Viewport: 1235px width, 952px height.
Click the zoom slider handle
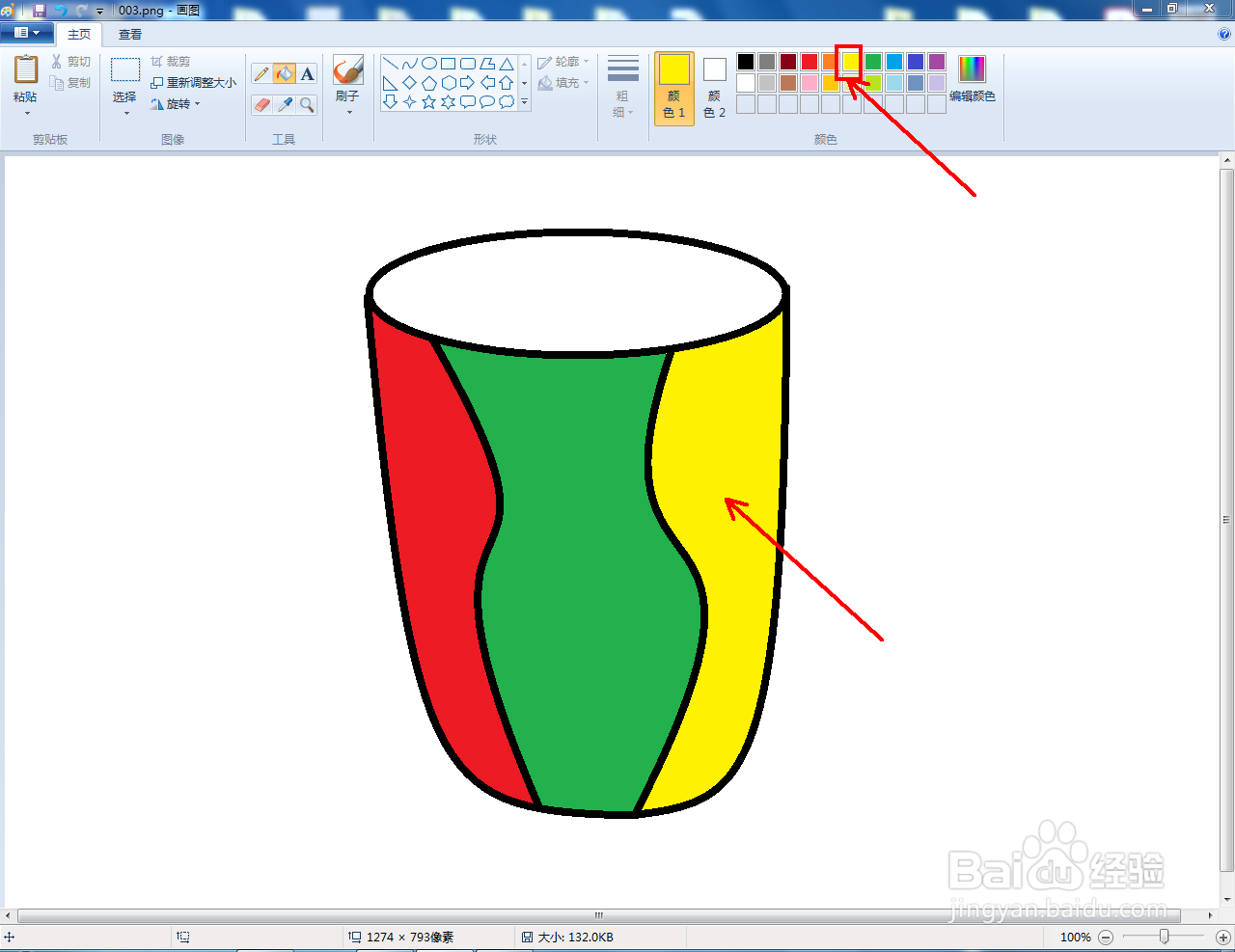tap(1165, 937)
